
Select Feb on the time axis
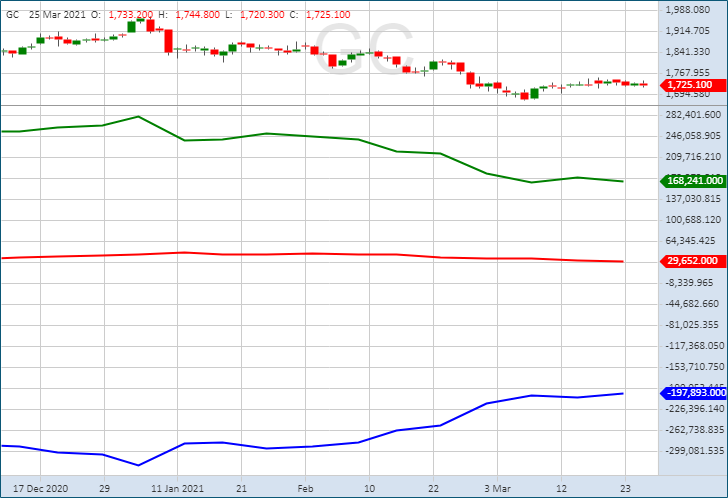point(304,489)
